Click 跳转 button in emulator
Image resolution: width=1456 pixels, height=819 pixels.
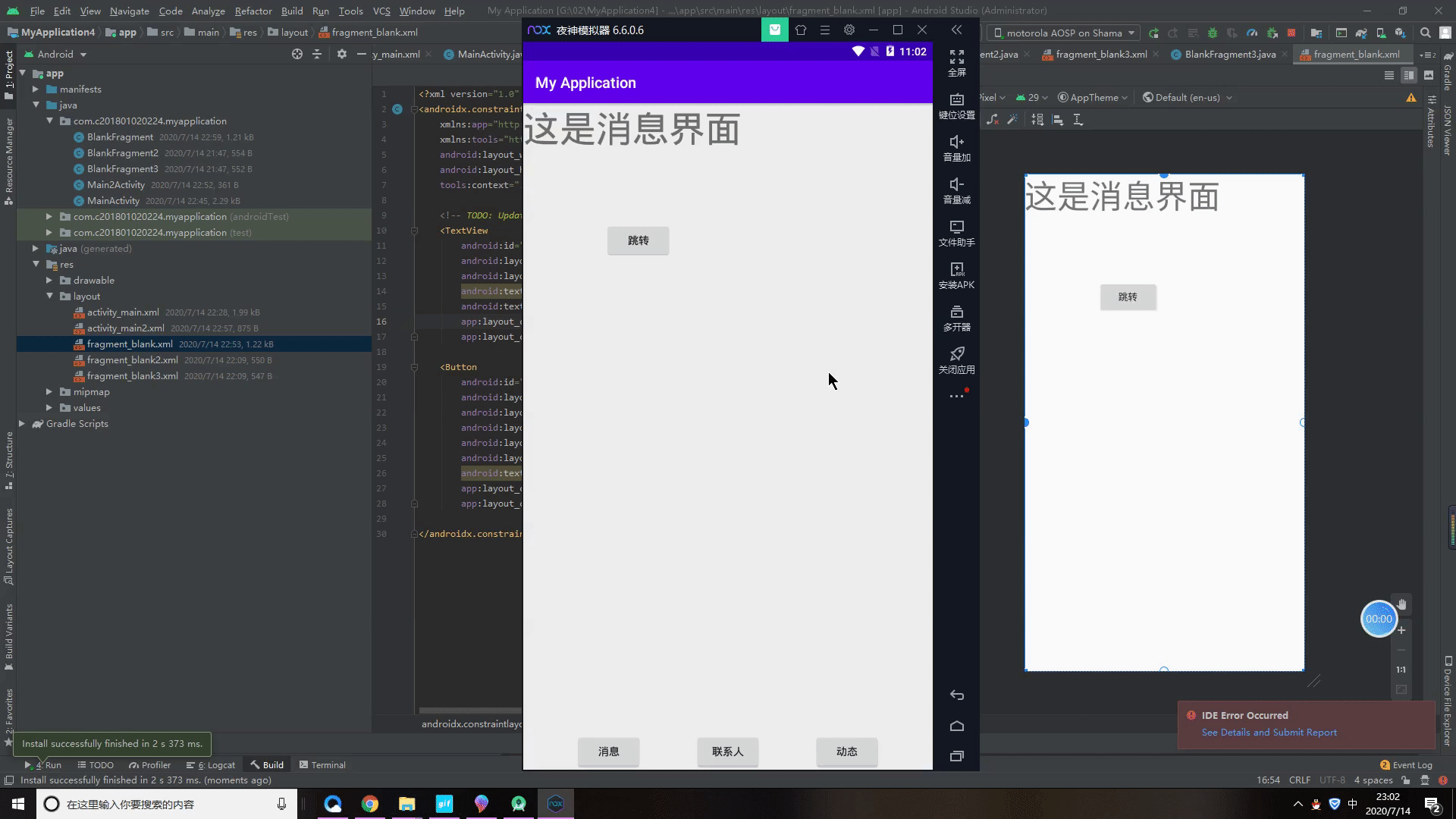(638, 240)
